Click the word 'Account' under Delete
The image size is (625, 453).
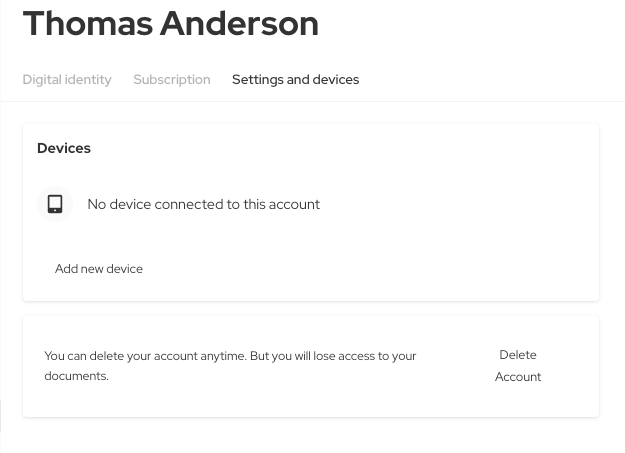tap(518, 377)
